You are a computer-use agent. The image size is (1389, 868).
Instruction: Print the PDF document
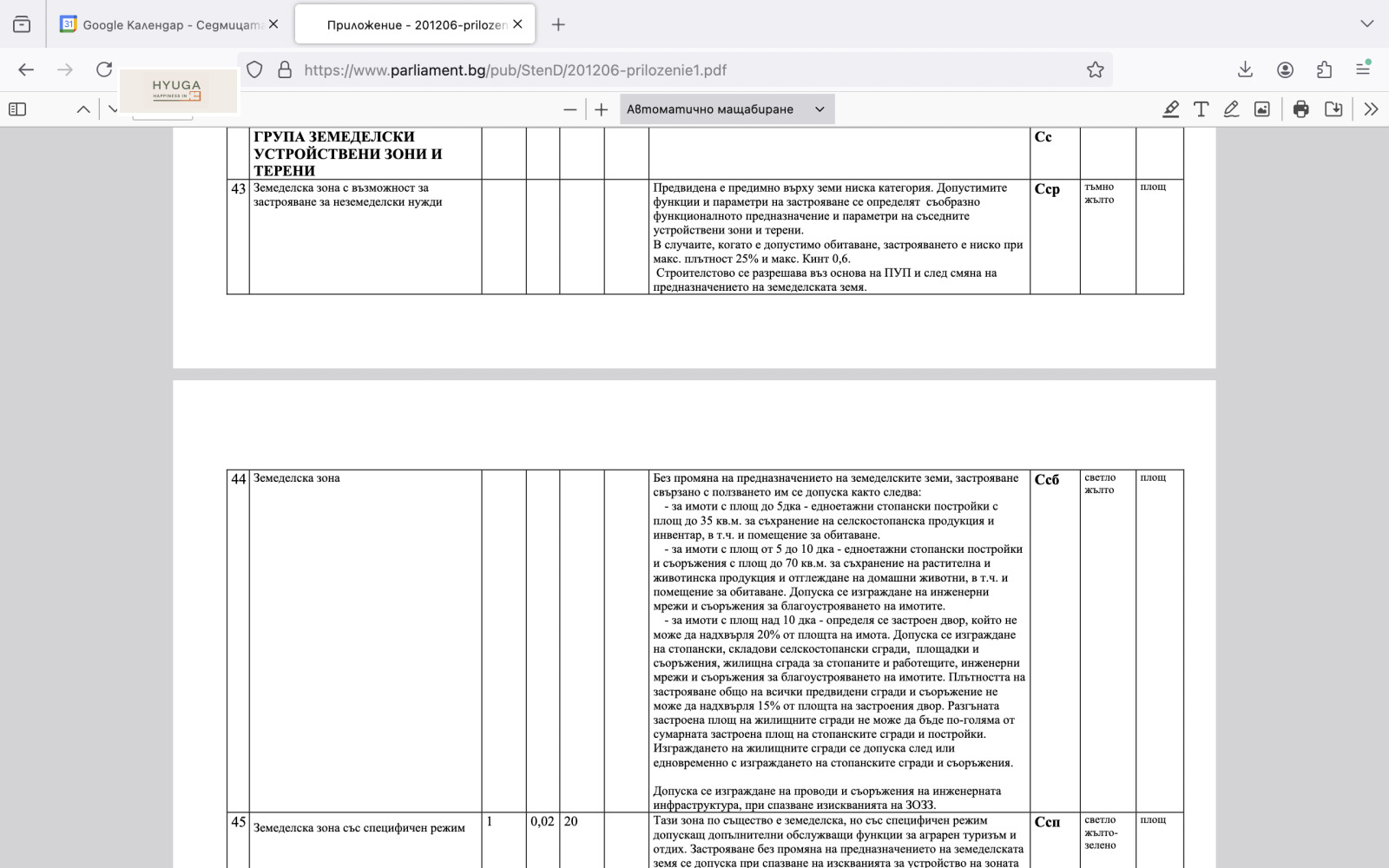1300,109
